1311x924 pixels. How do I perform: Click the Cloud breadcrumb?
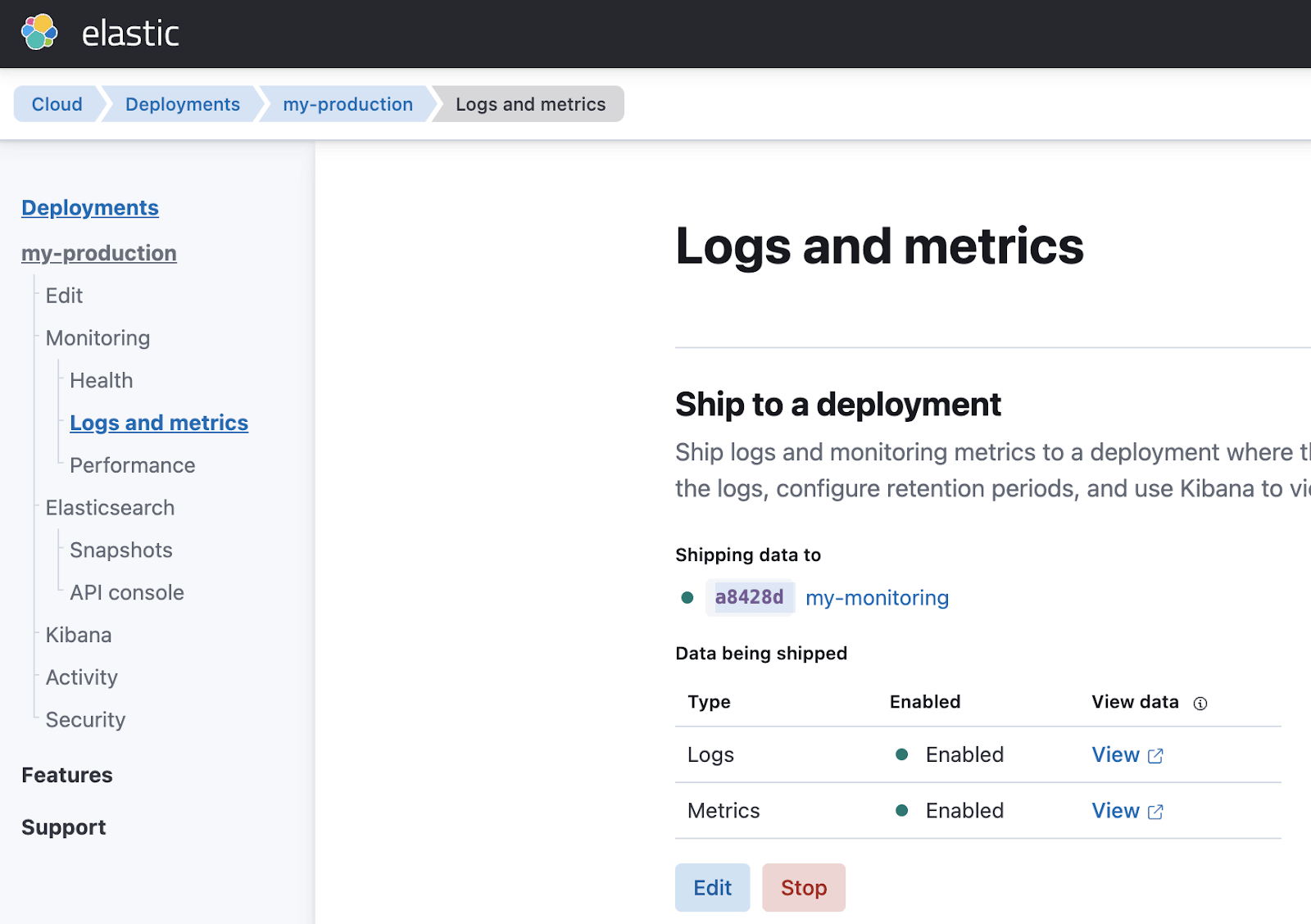coord(57,104)
